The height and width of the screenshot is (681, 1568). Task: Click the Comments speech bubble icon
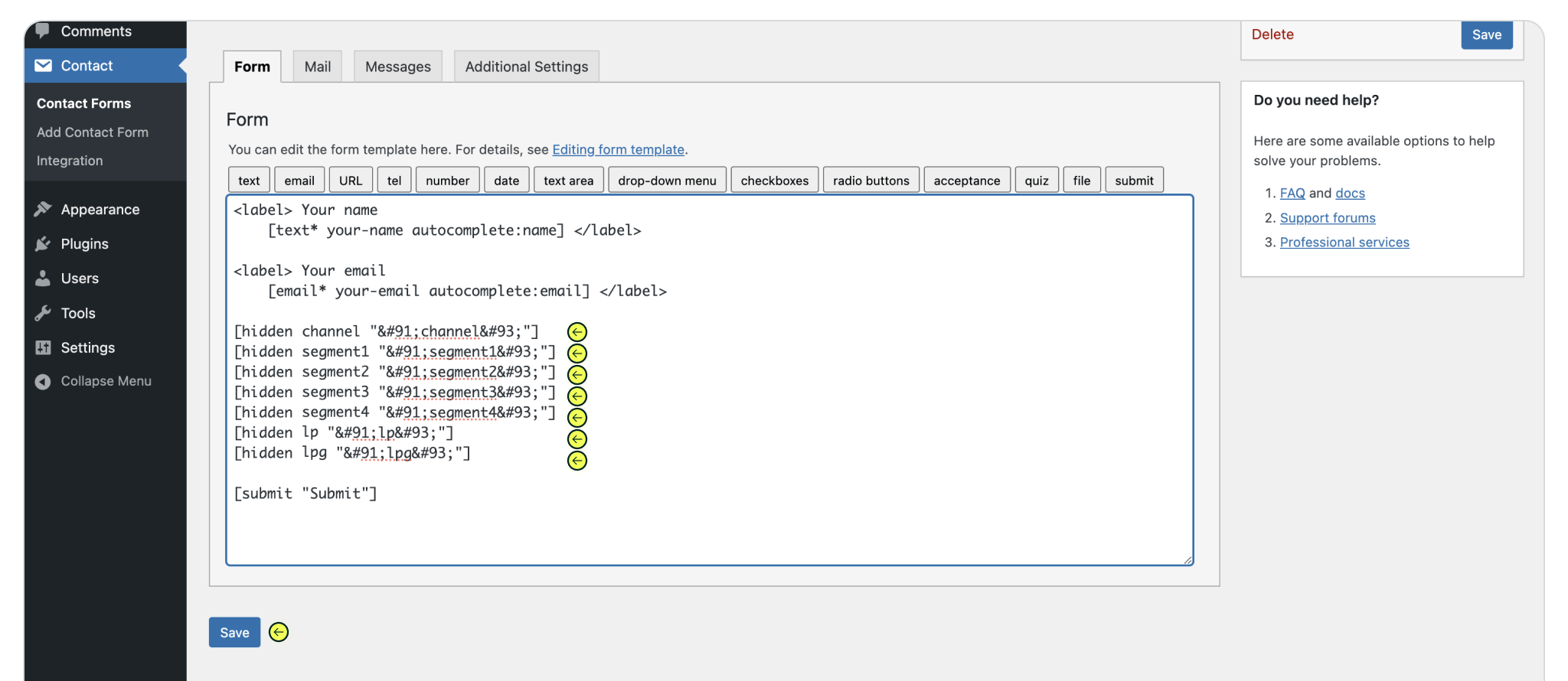[43, 31]
